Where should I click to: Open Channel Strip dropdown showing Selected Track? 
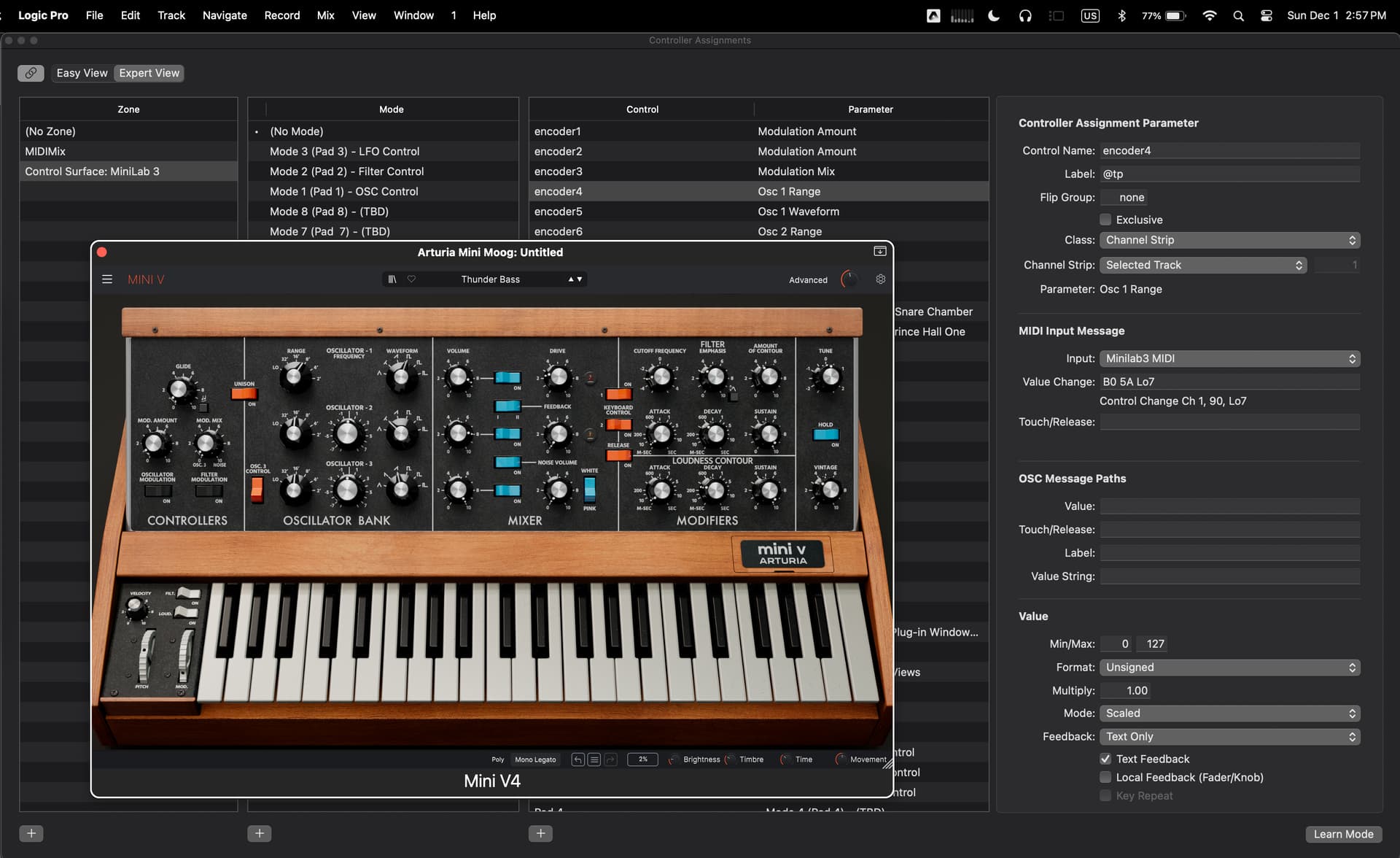[x=1203, y=265]
